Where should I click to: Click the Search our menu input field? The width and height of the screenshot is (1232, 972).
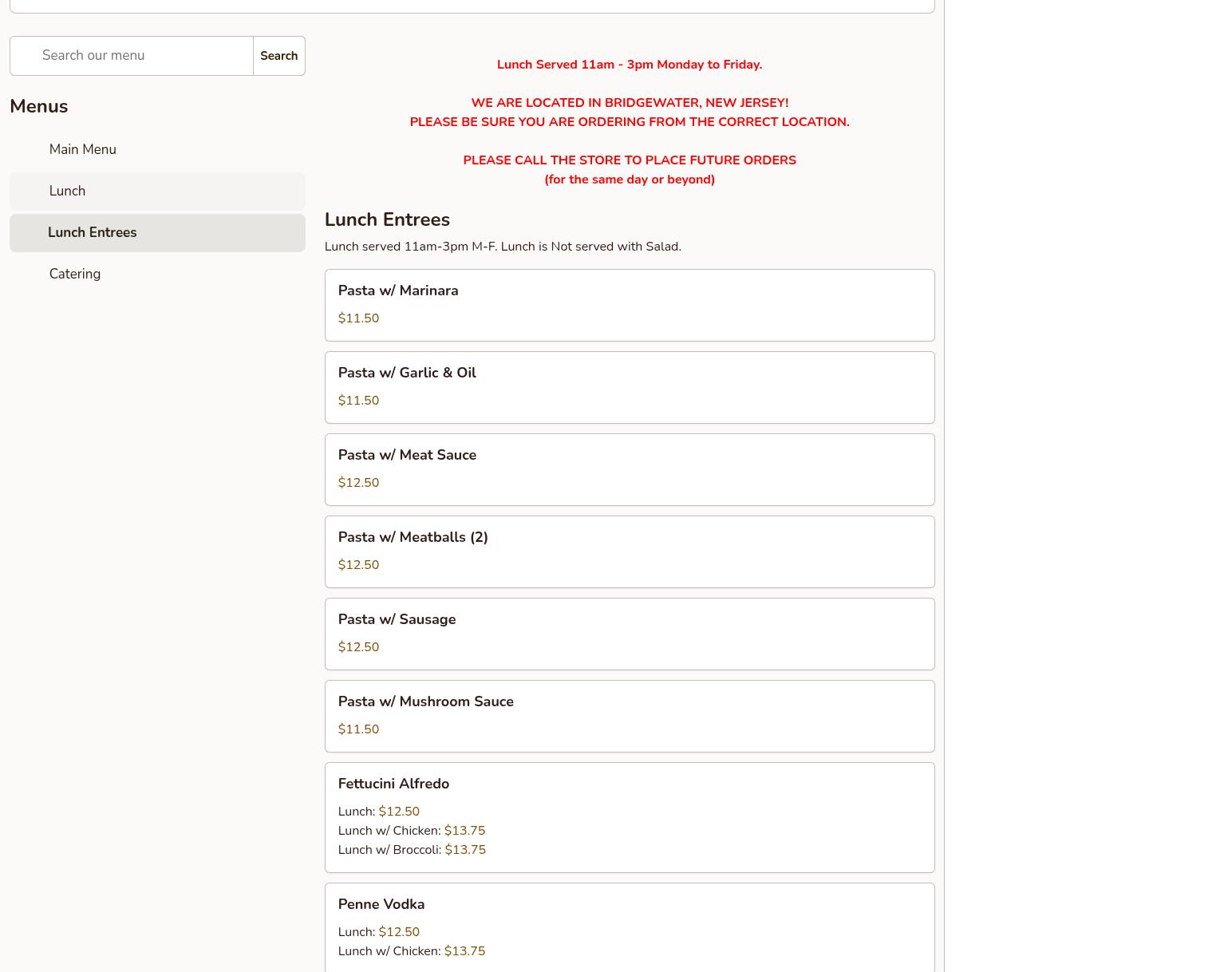[132, 56]
